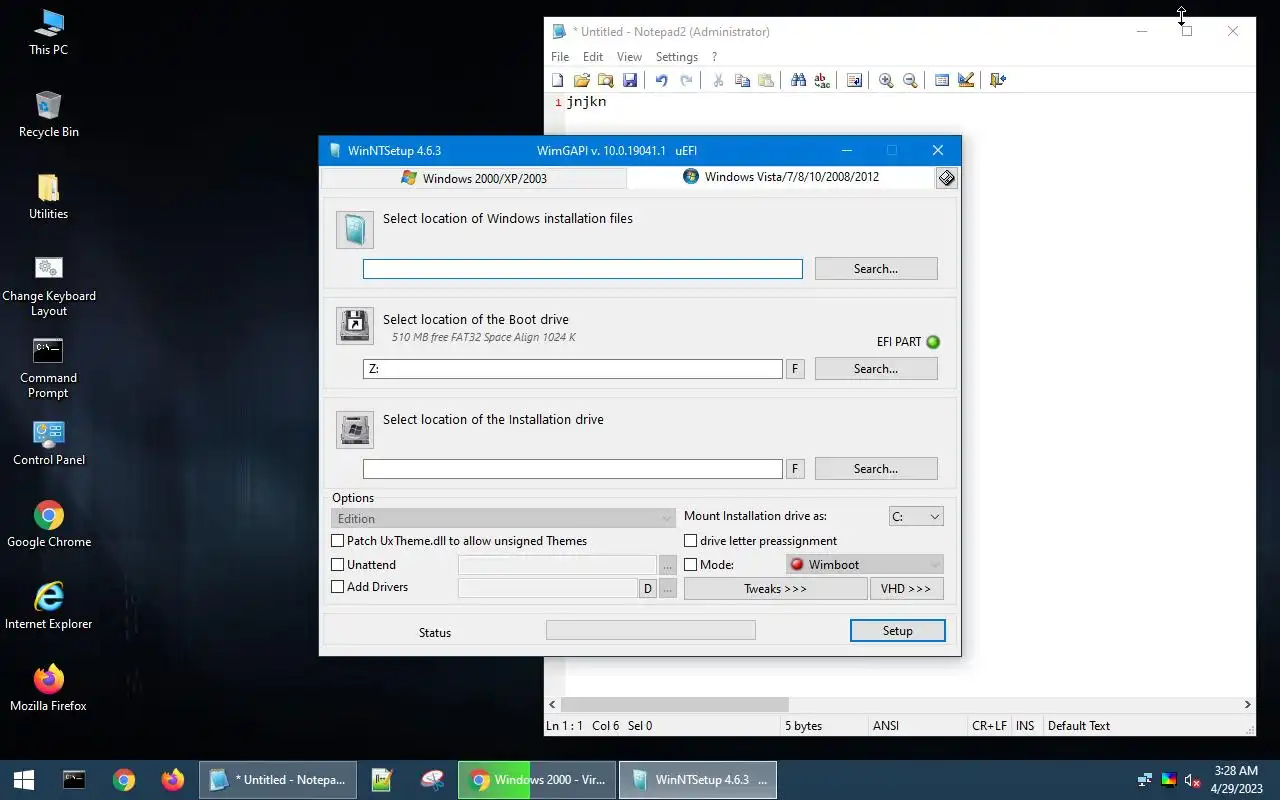The image size is (1280, 800).
Task: Click WinNTSetup disk tool icon beside tabs
Action: (x=946, y=178)
